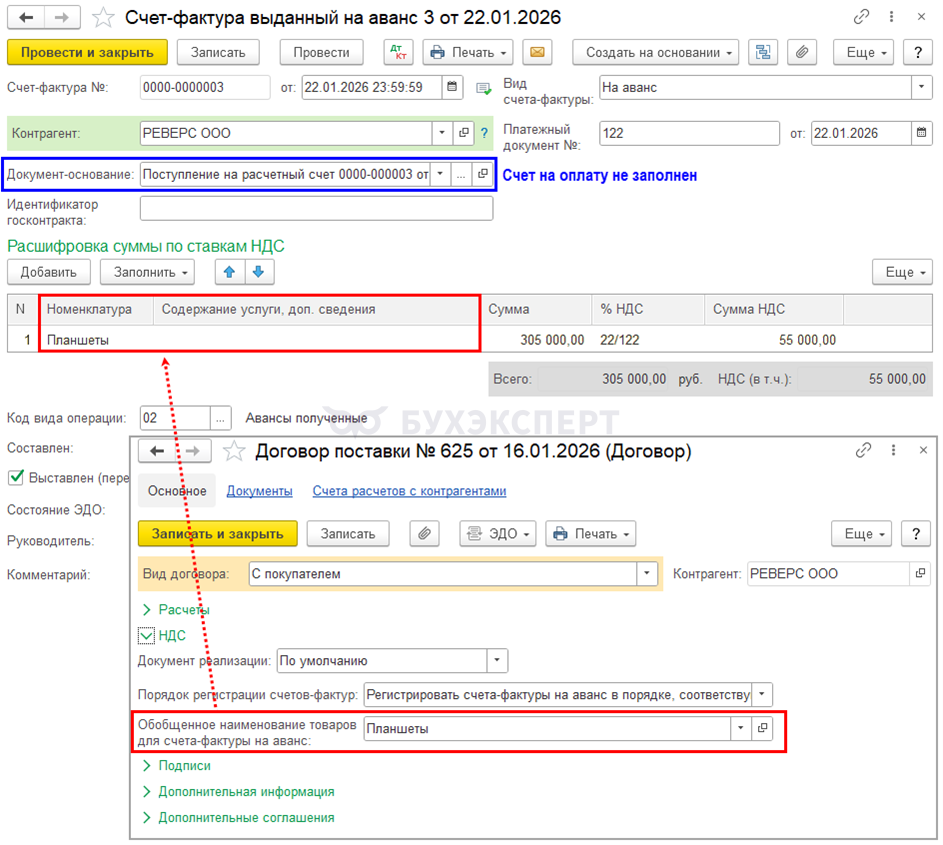Toggle Выставлен checkbox
Screen dimensions: 943x845
(x=16, y=478)
